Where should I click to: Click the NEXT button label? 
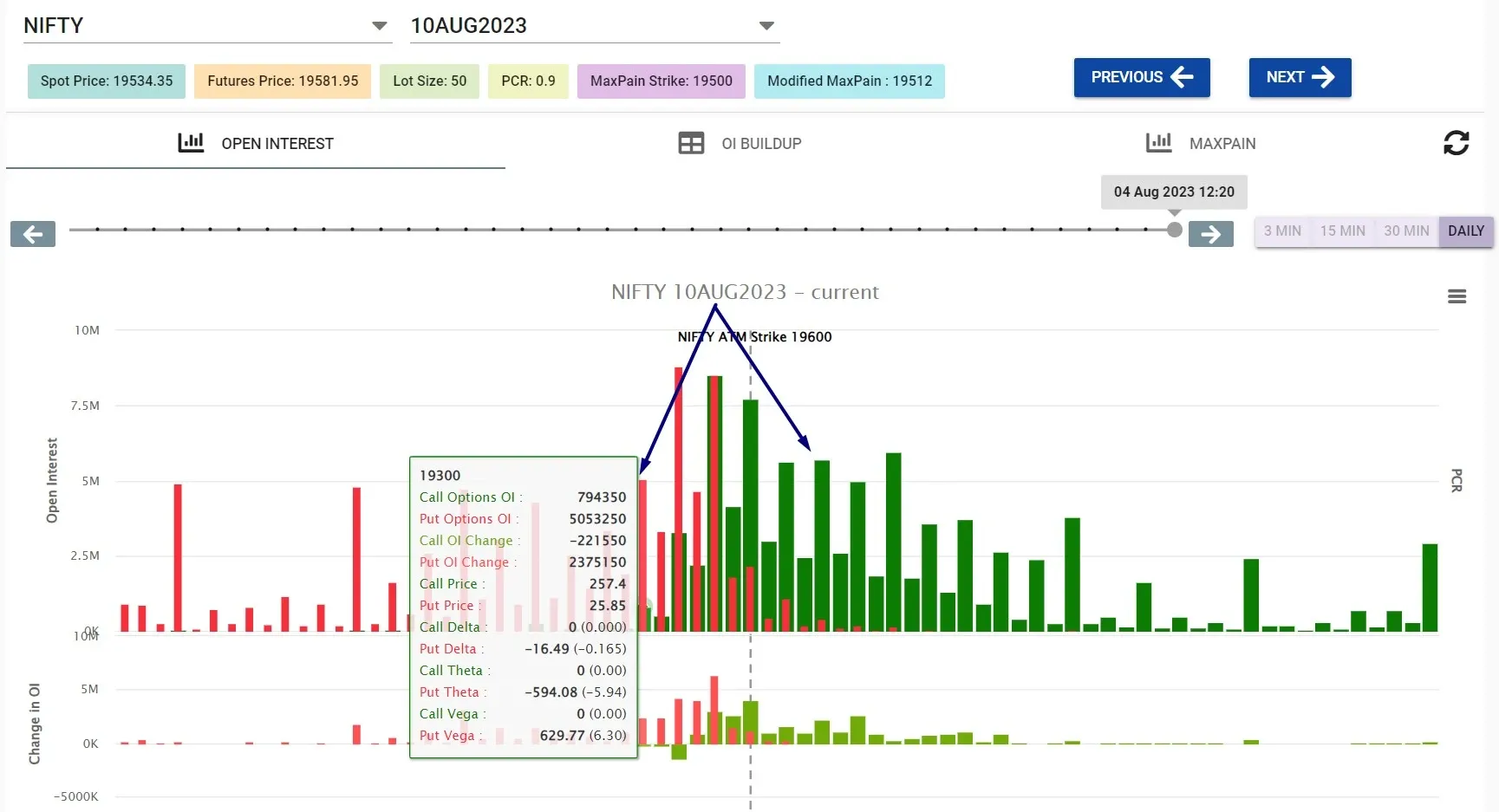pos(1285,77)
